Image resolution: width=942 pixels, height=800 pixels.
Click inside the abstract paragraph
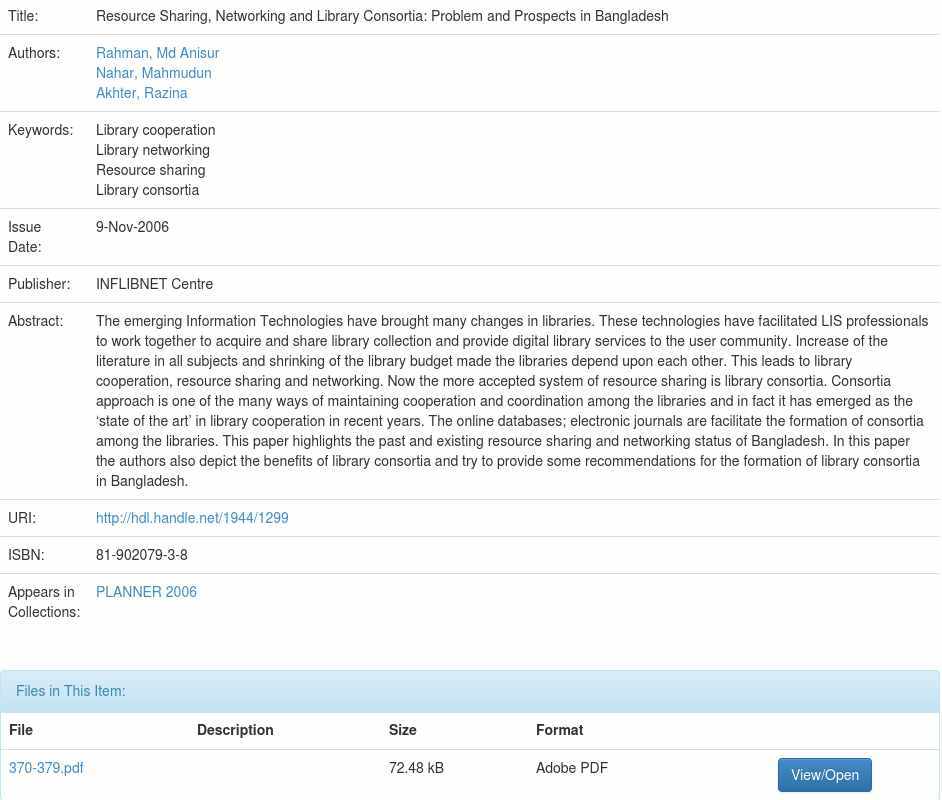point(510,401)
